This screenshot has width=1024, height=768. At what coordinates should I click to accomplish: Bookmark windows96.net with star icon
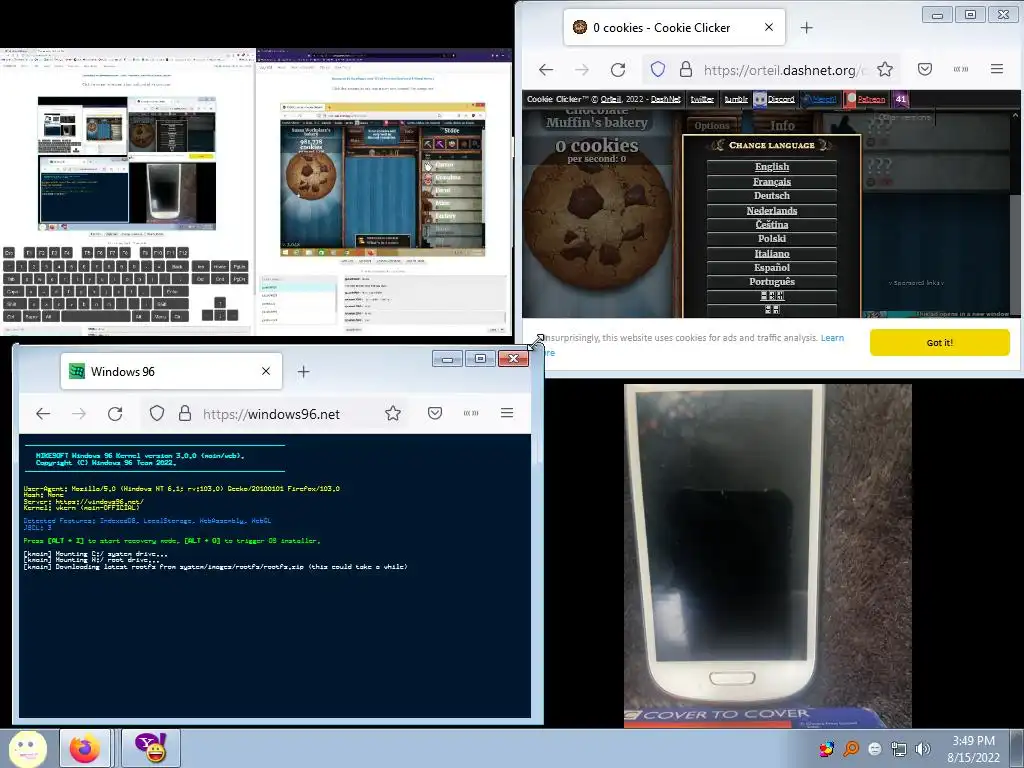click(x=392, y=413)
